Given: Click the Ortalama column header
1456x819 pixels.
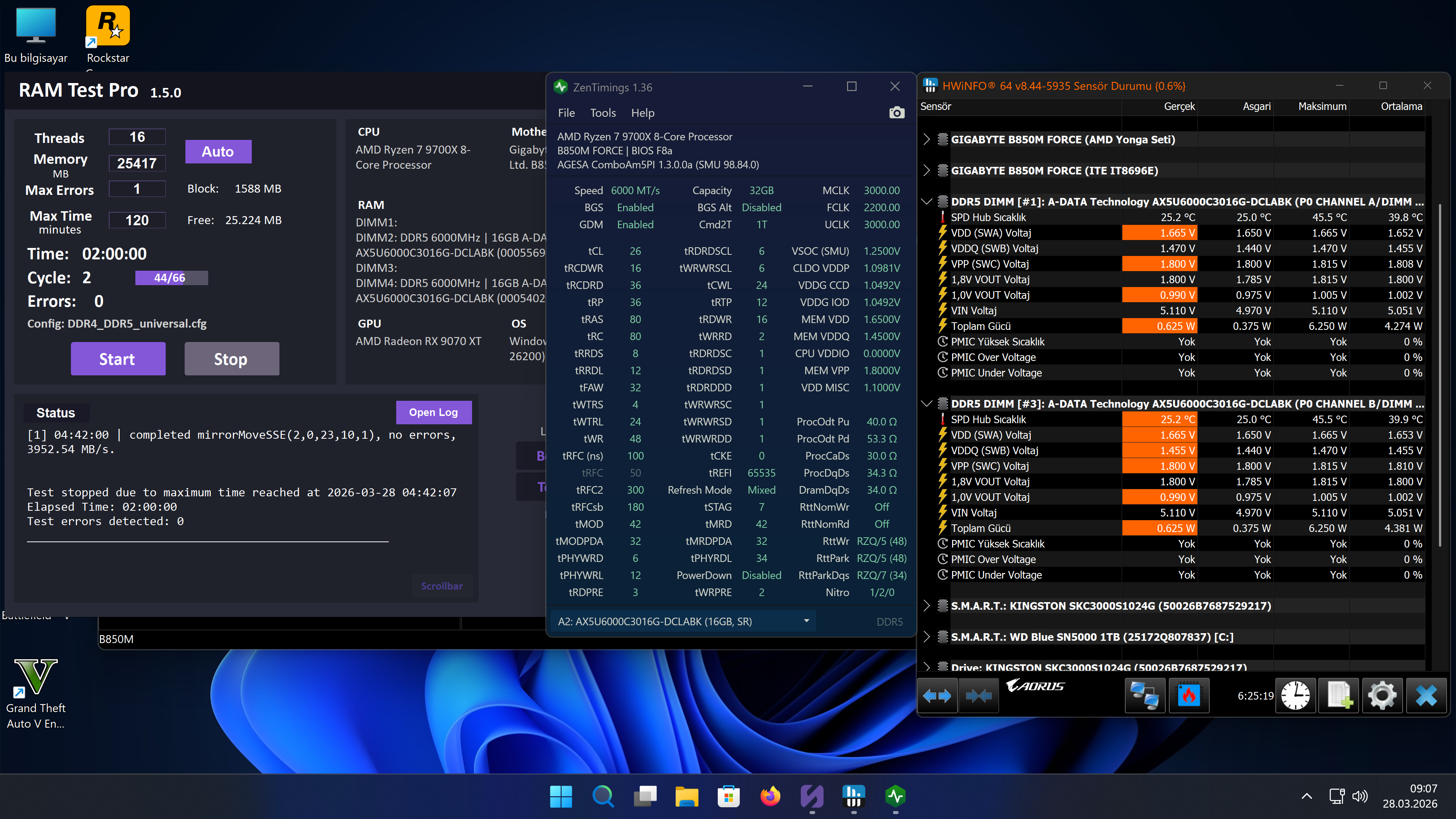Looking at the screenshot, I should pyautogui.click(x=1387, y=106).
